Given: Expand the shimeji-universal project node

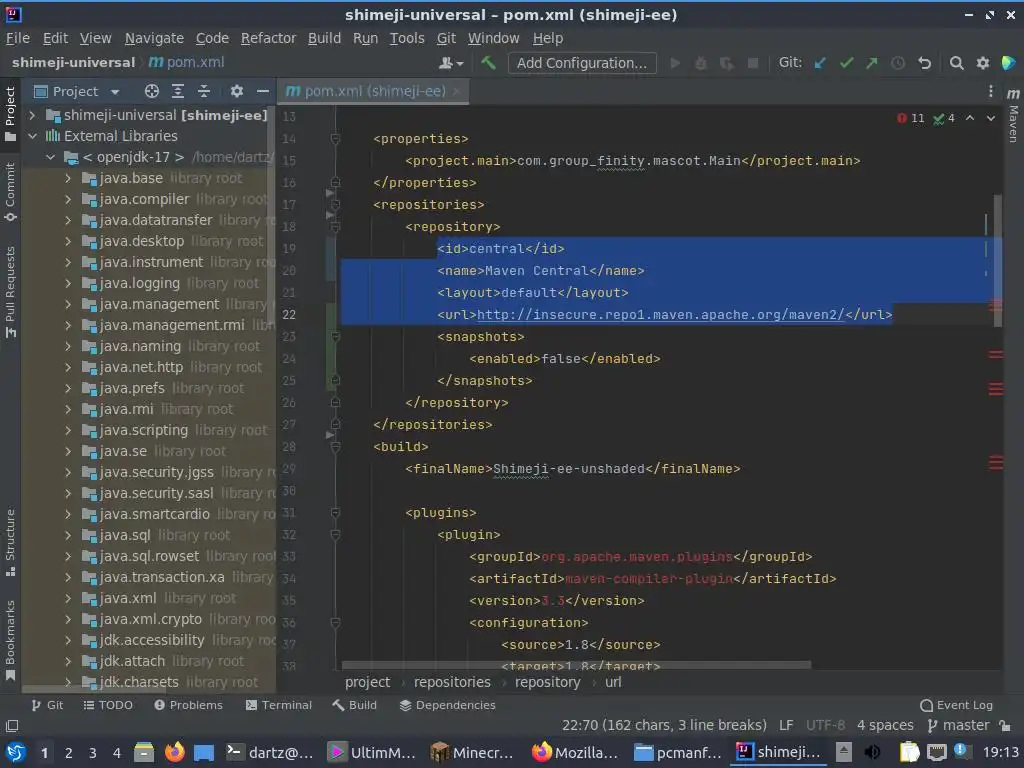Looking at the screenshot, I should (x=32, y=115).
